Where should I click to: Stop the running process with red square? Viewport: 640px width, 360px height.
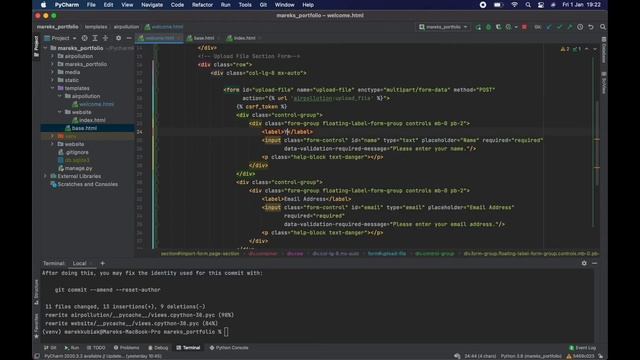pos(524,27)
